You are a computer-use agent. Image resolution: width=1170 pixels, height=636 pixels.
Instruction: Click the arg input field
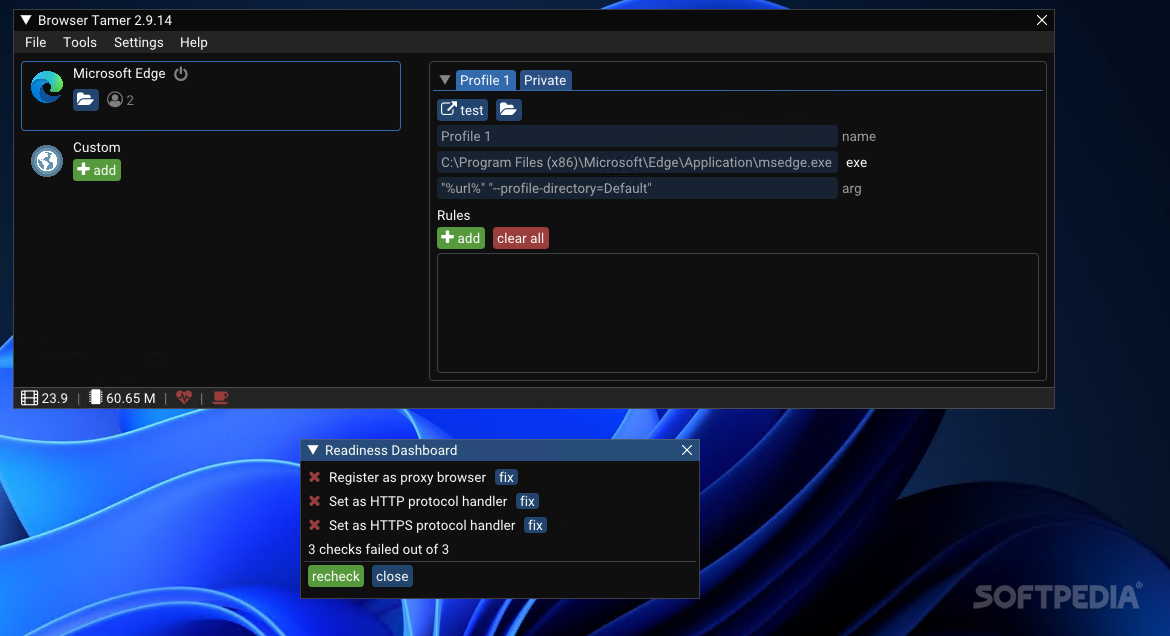(636, 189)
